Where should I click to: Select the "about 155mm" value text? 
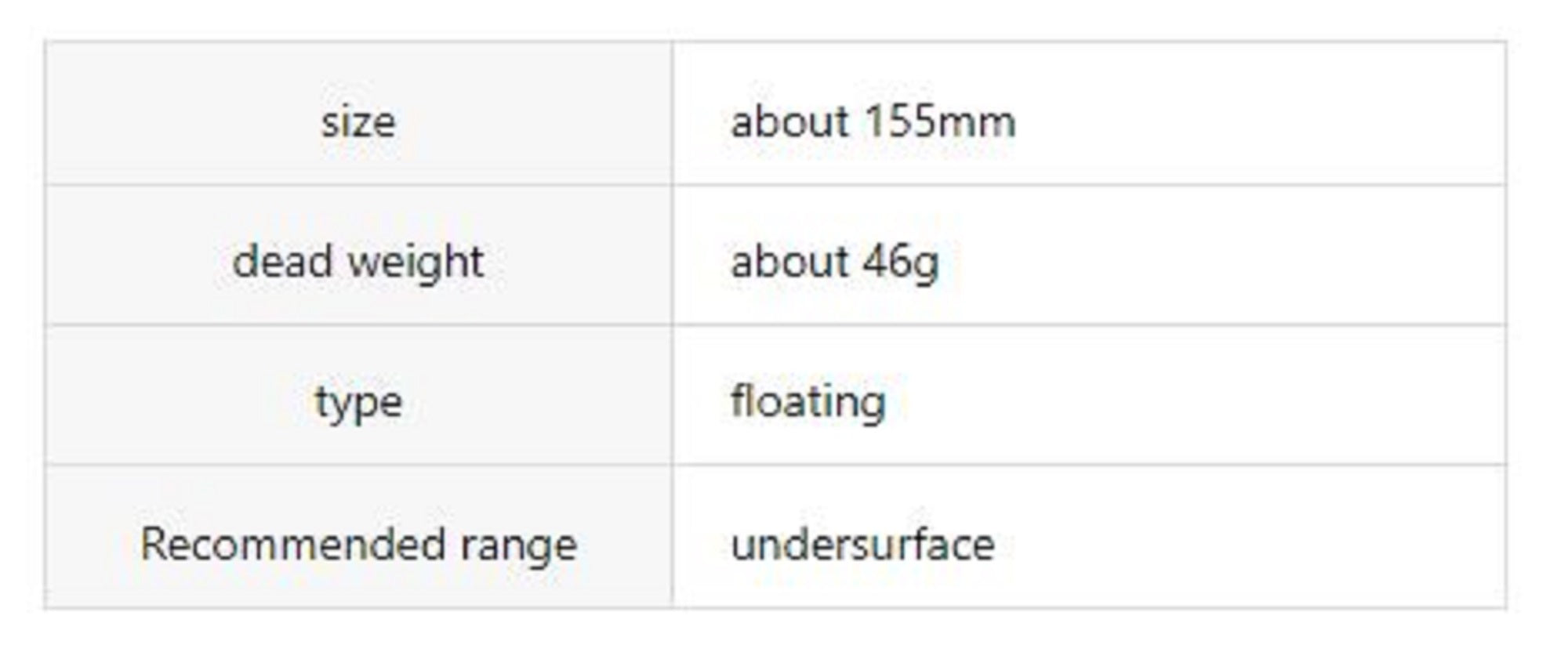click(x=873, y=122)
